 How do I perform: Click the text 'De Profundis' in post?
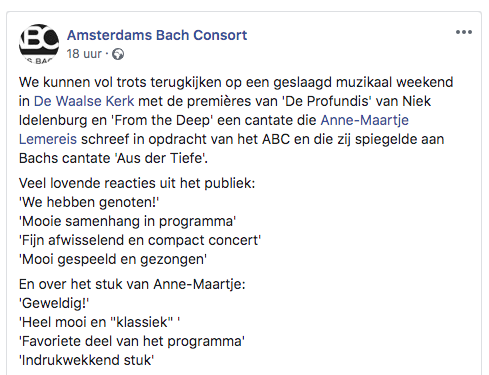pos(326,101)
